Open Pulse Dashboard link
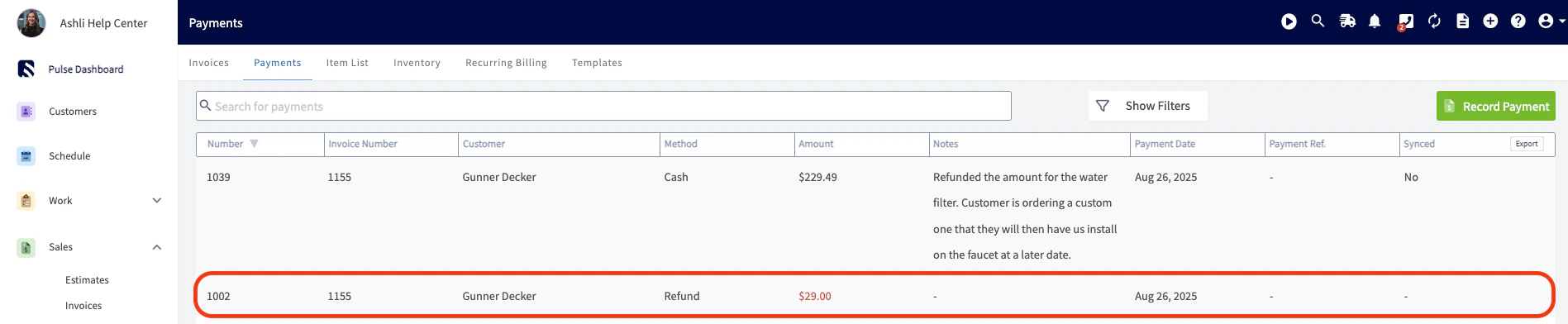 (86, 69)
